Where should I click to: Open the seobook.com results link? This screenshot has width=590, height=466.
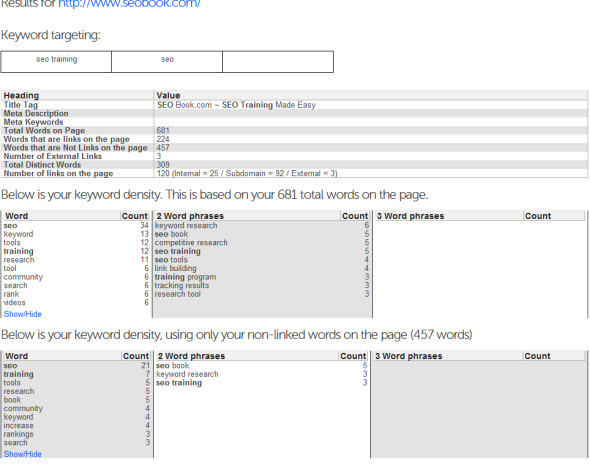click(129, 4)
